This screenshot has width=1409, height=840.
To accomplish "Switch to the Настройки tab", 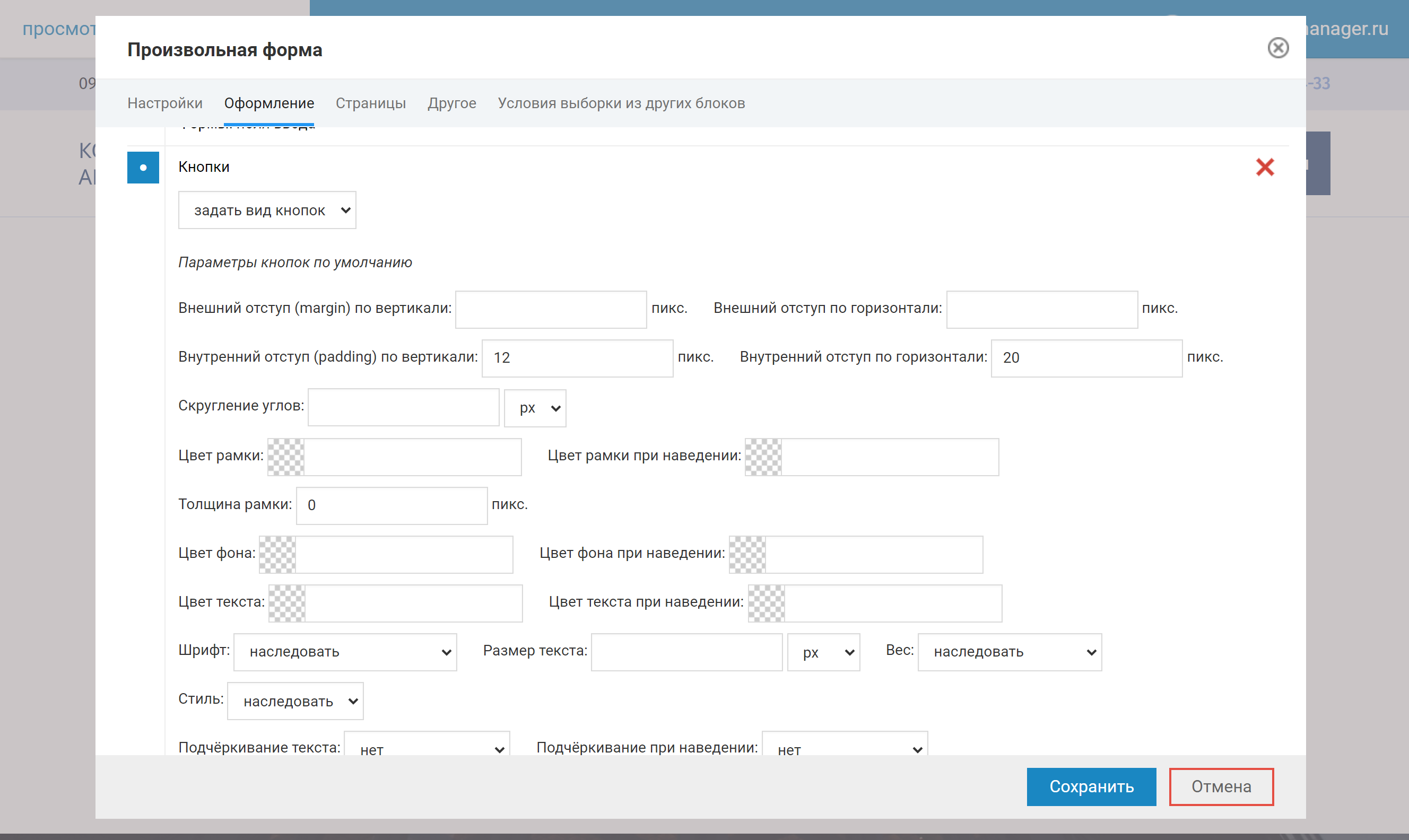I will pyautogui.click(x=165, y=103).
